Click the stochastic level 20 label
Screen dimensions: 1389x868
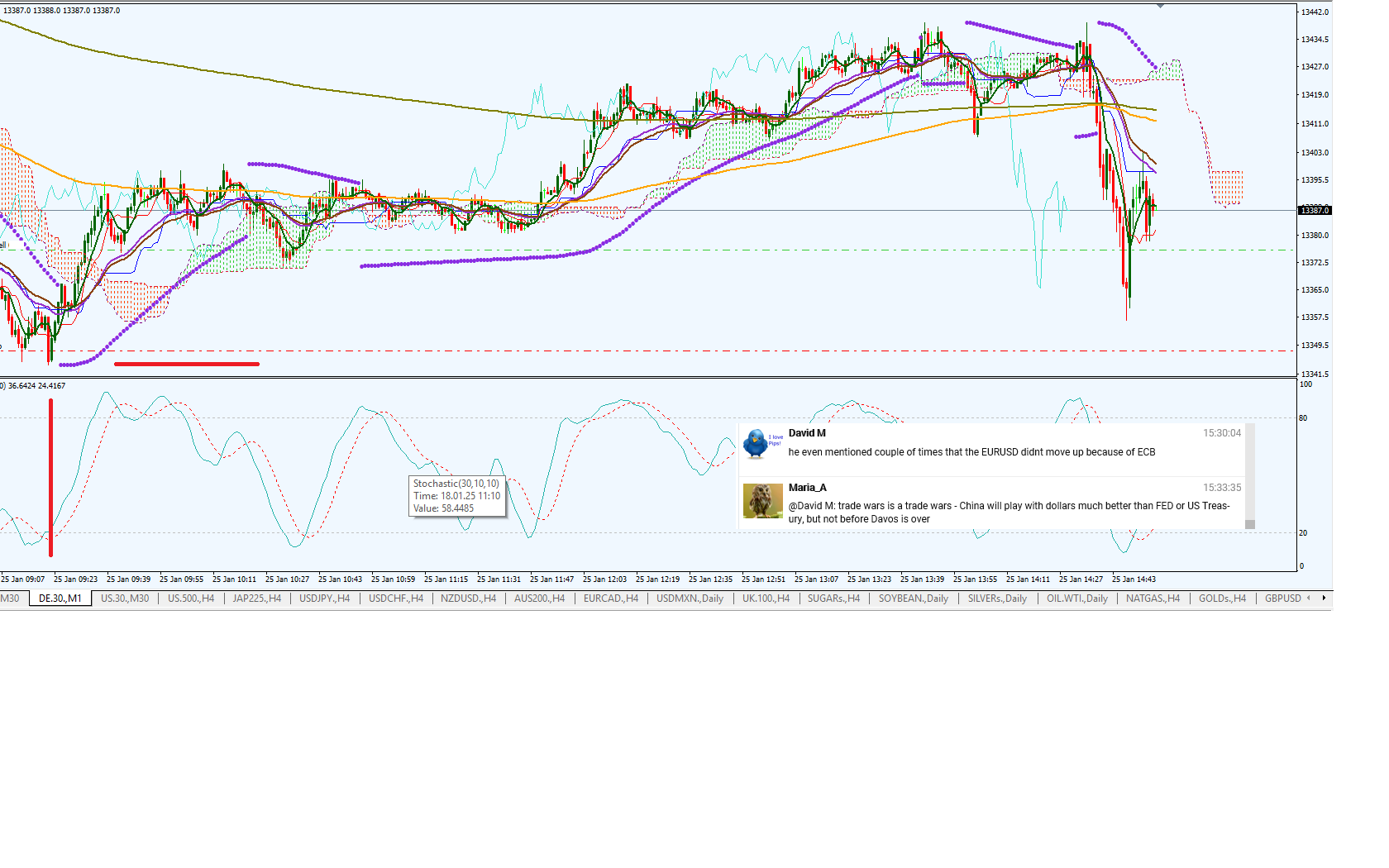coord(1303,533)
